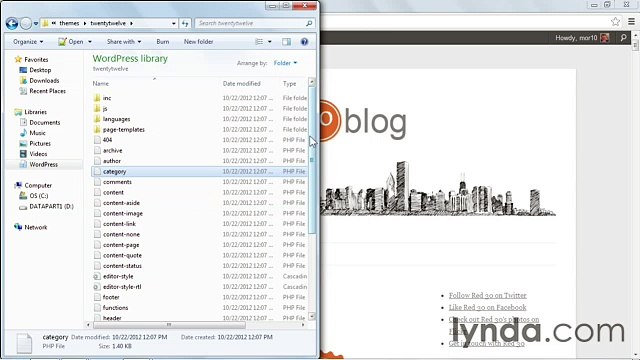This screenshot has width=640, height=360.
Task: Select Favorites in the navigation pane
Action: tap(36, 60)
